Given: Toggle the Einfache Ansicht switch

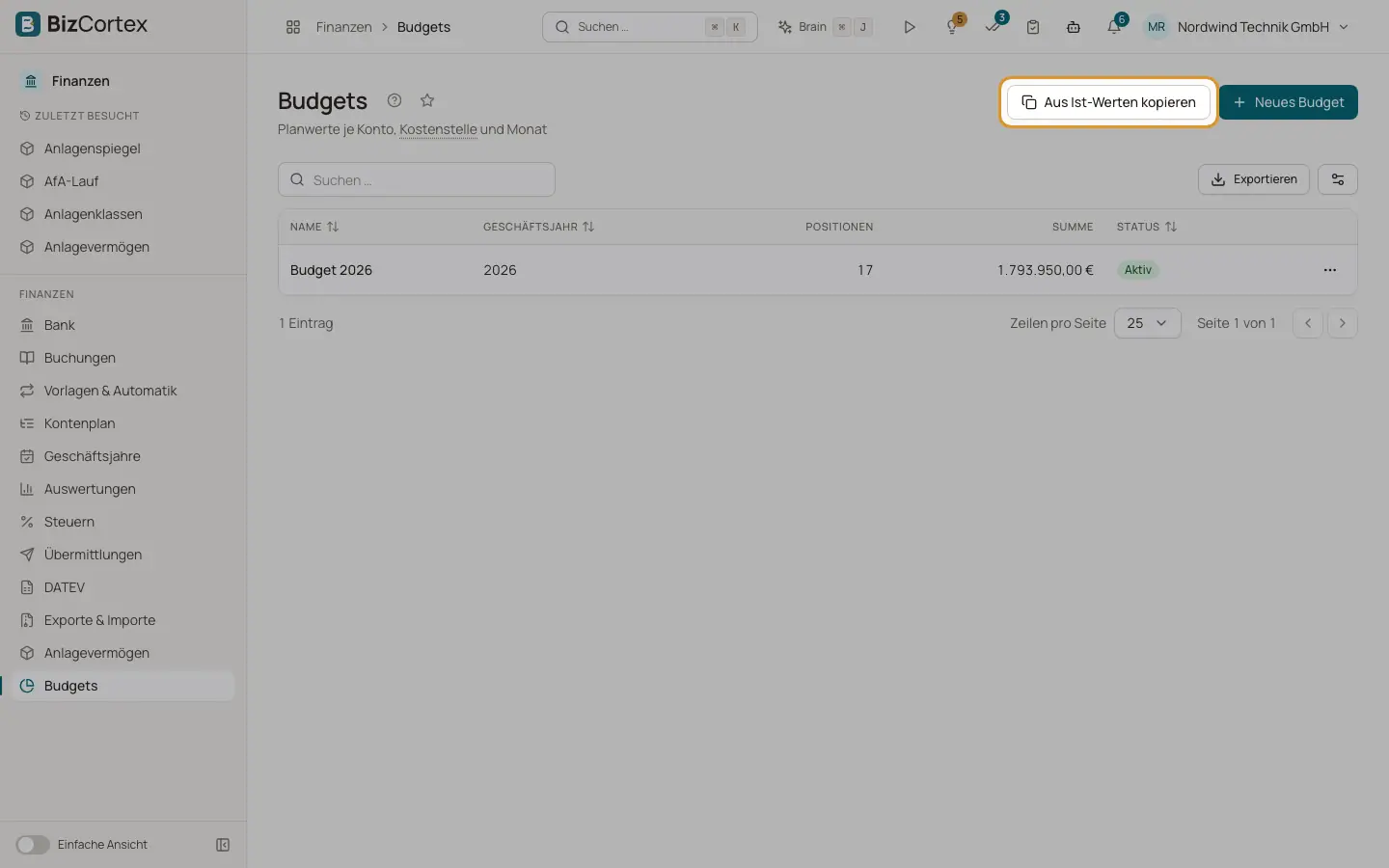Looking at the screenshot, I should pyautogui.click(x=32, y=845).
